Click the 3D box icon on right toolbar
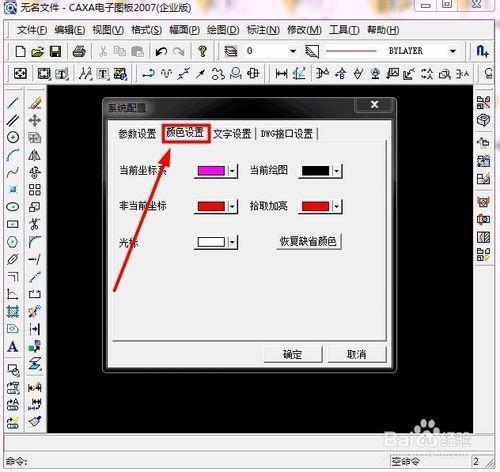Image resolution: width=500 pixels, height=472 pixels. click(483, 120)
